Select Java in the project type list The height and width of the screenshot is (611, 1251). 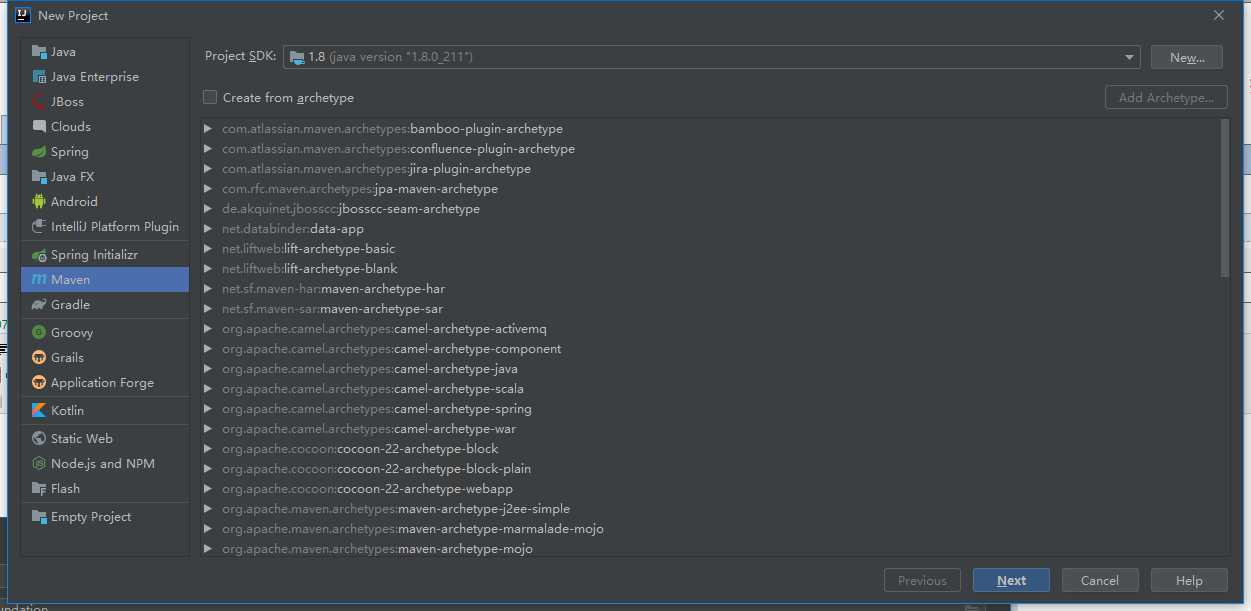click(105, 52)
